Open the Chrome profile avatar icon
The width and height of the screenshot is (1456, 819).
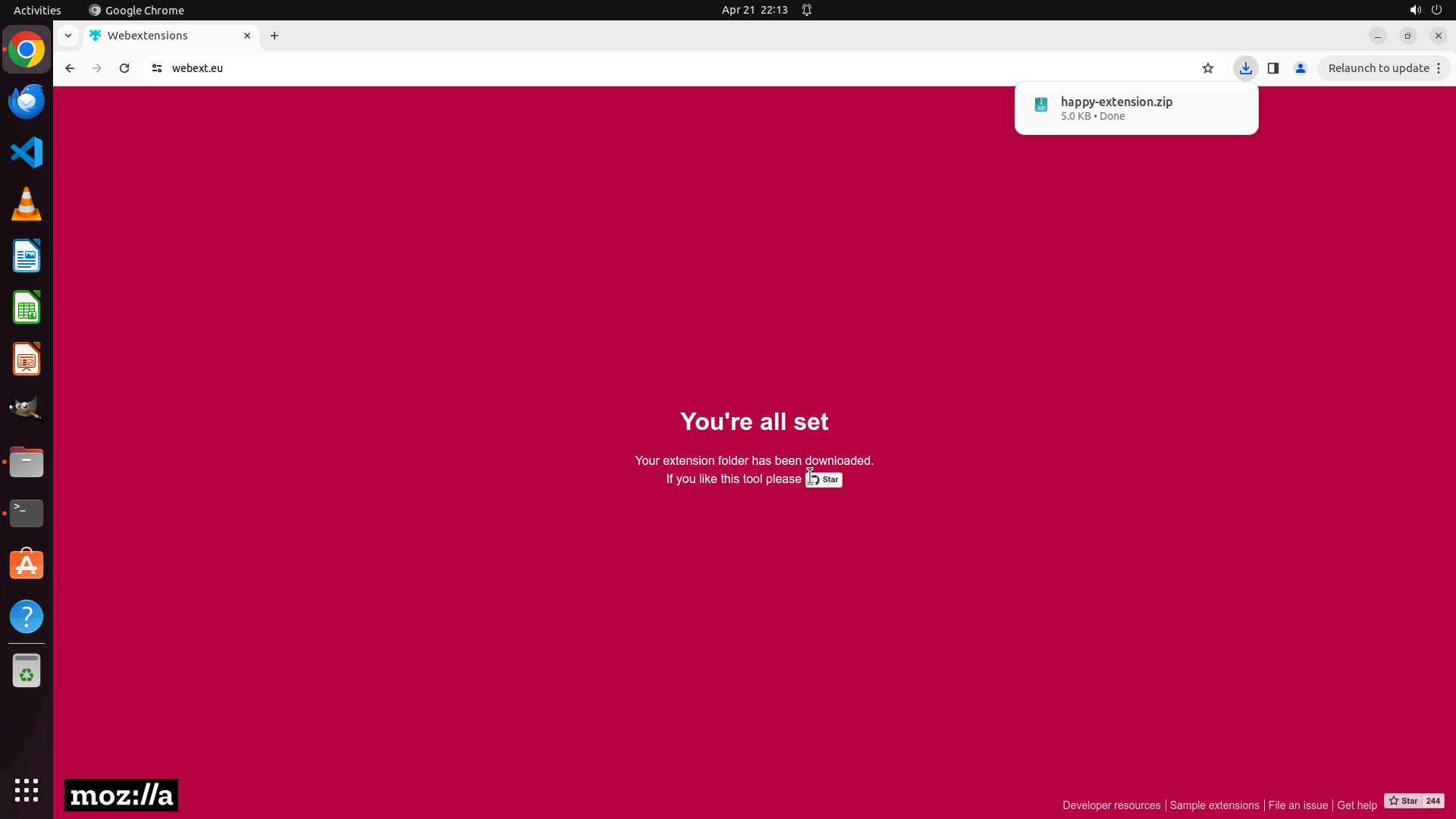pos(1301,68)
